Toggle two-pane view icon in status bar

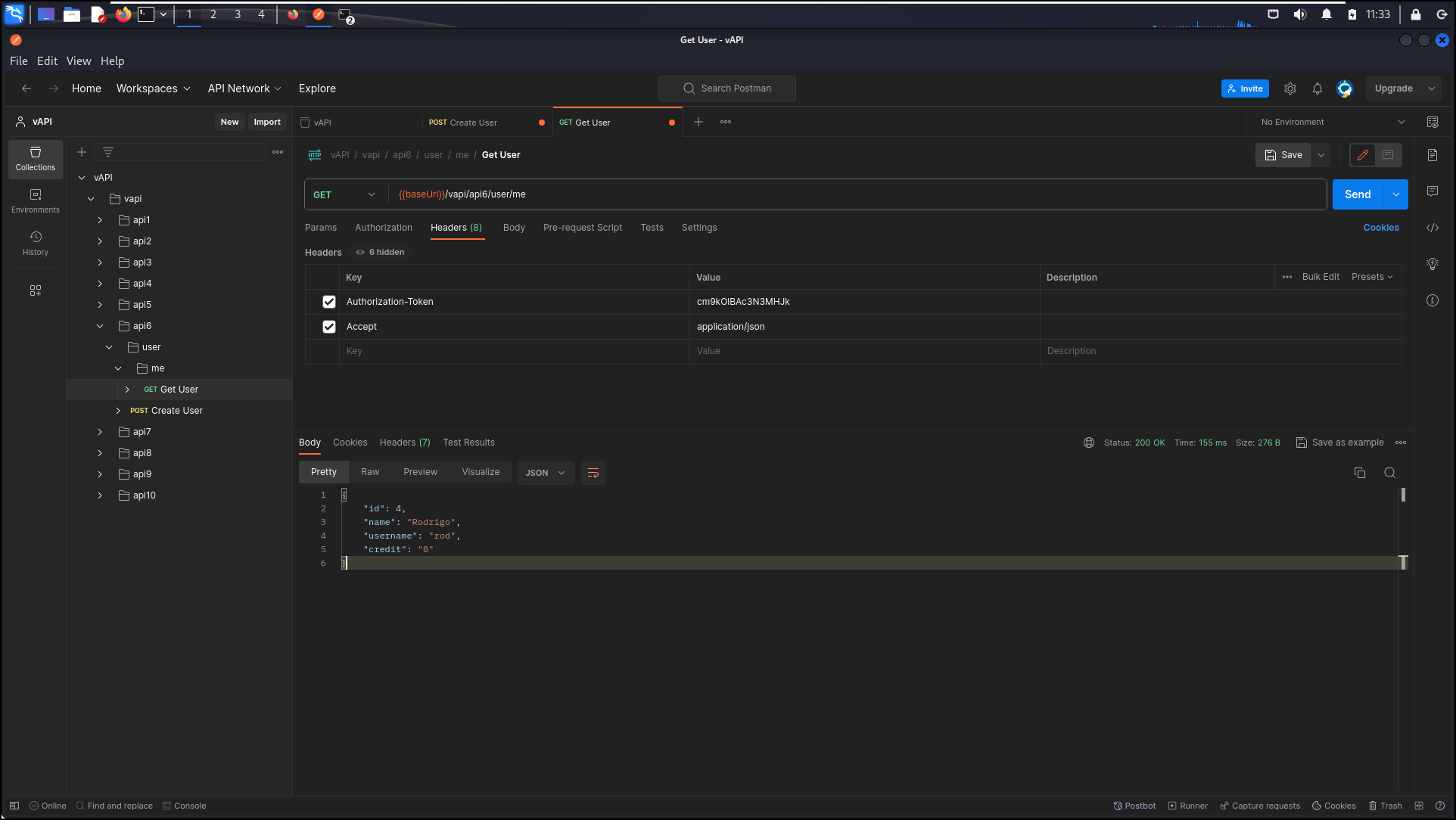click(1419, 806)
